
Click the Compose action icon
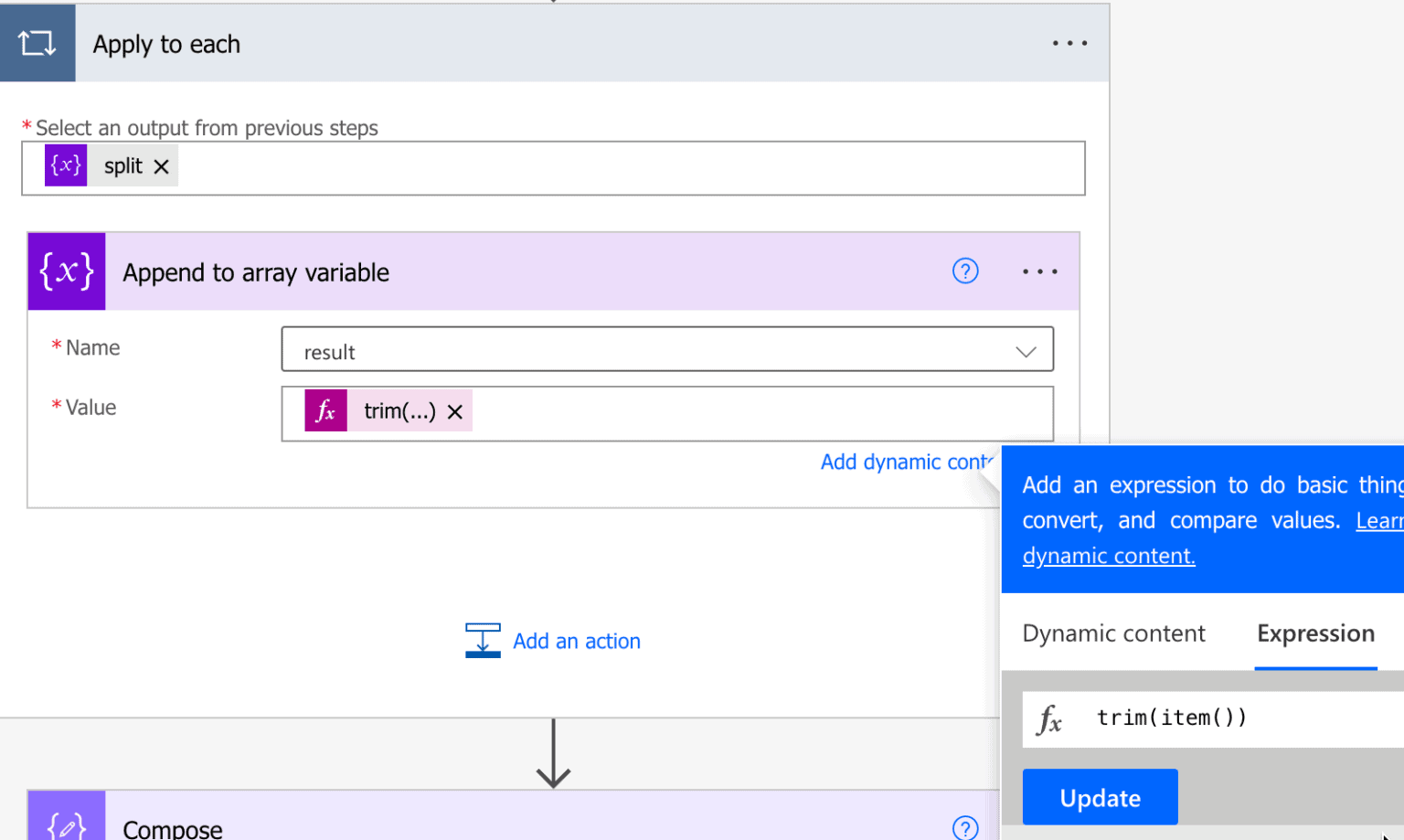[x=67, y=822]
